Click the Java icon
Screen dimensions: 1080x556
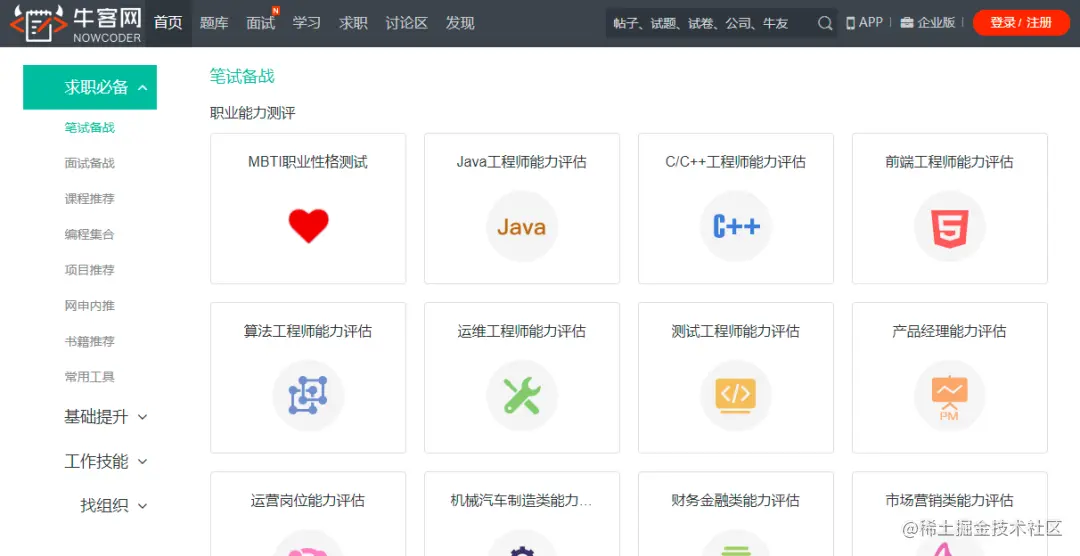click(x=521, y=226)
